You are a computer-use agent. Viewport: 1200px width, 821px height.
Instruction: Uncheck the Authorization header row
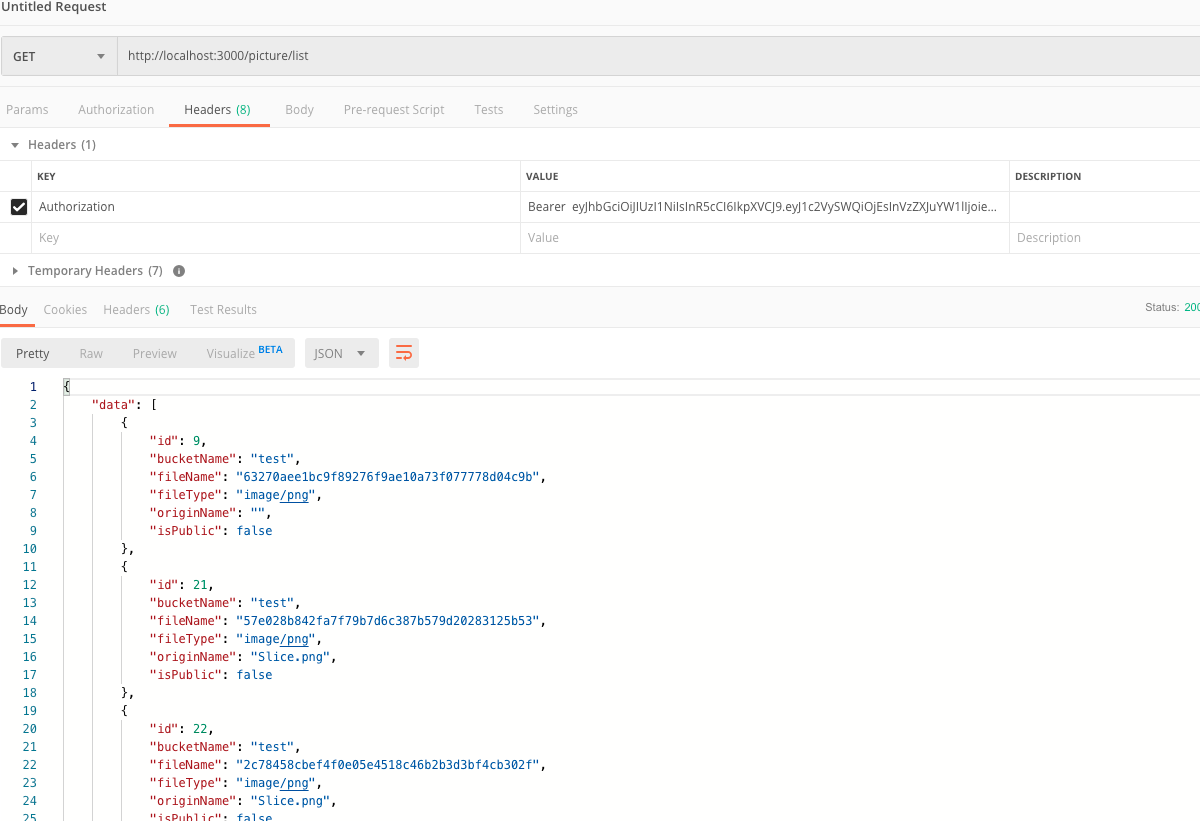pos(21,206)
